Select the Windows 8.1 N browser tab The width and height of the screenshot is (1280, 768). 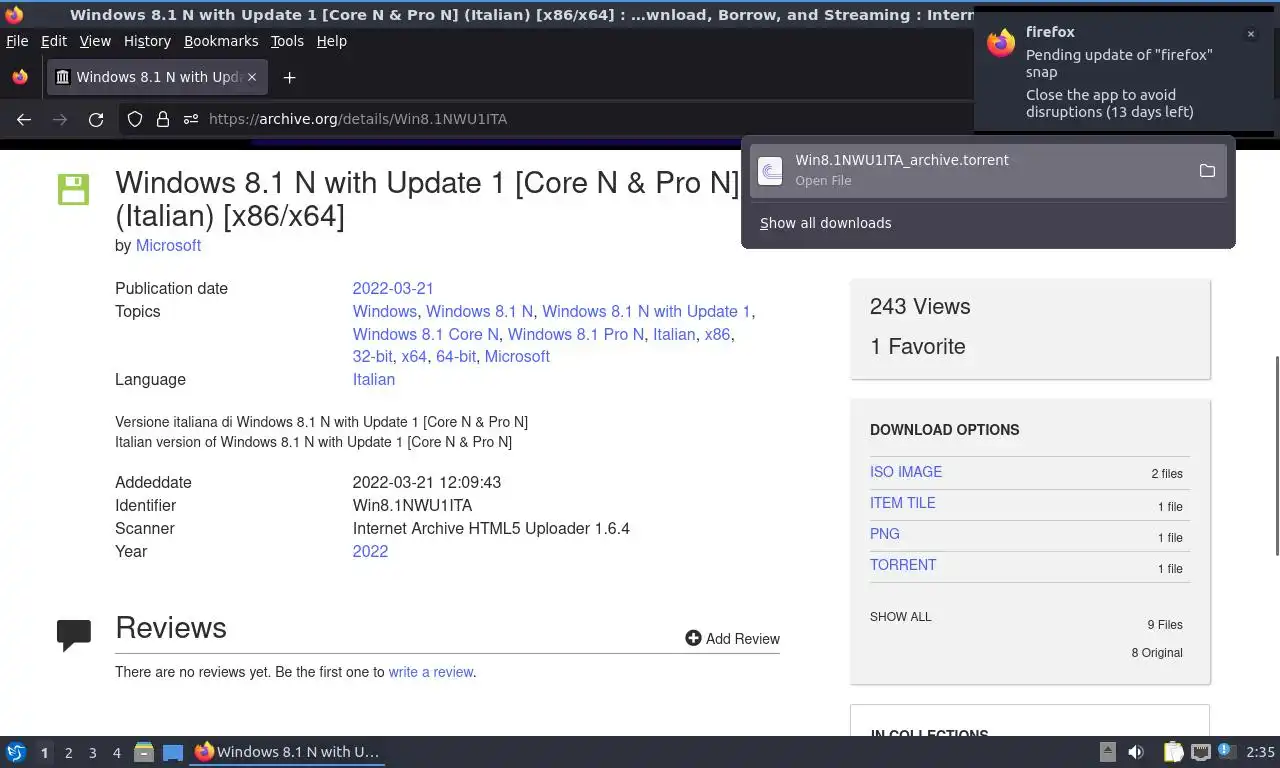point(156,77)
